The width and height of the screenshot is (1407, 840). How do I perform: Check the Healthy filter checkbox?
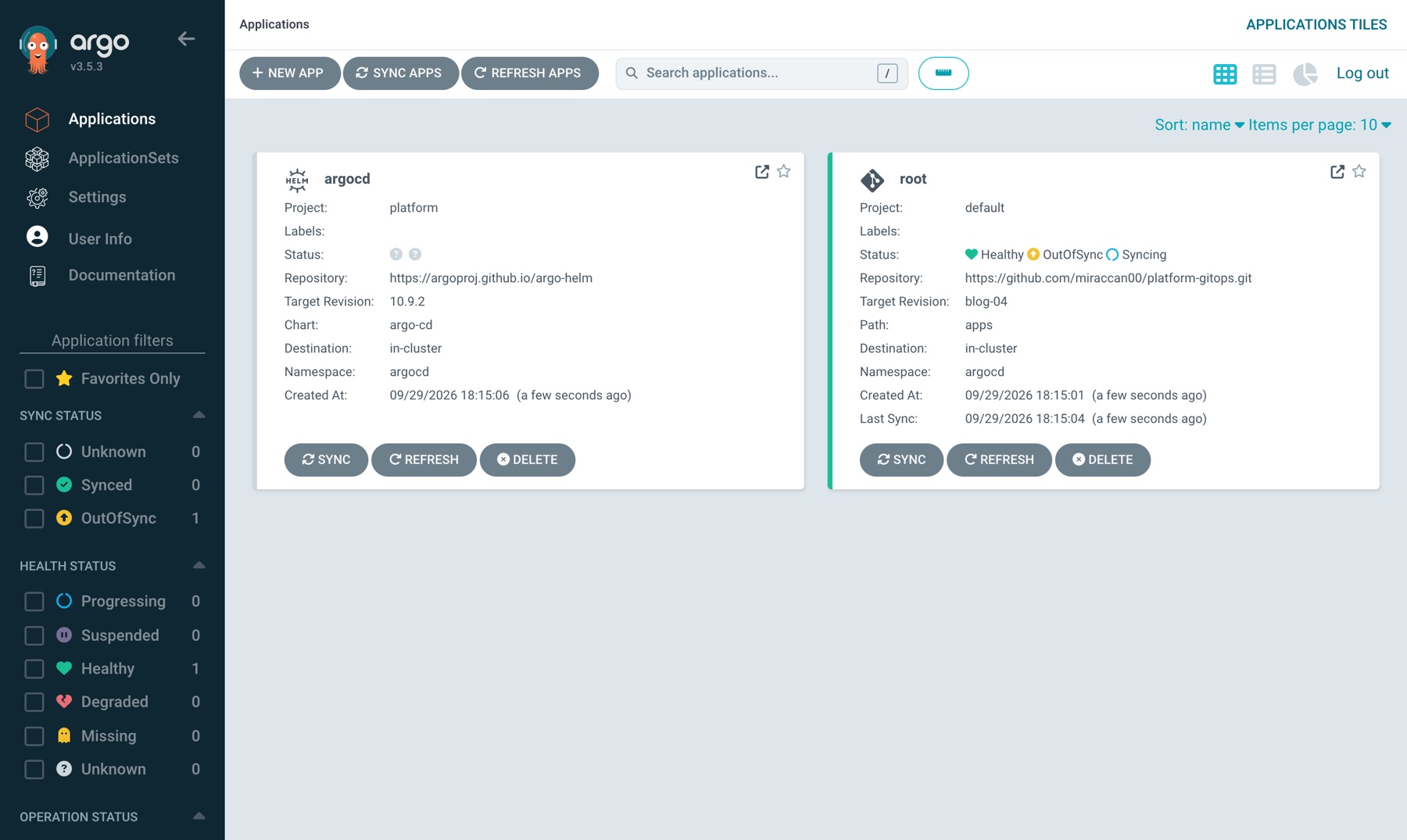[34, 669]
